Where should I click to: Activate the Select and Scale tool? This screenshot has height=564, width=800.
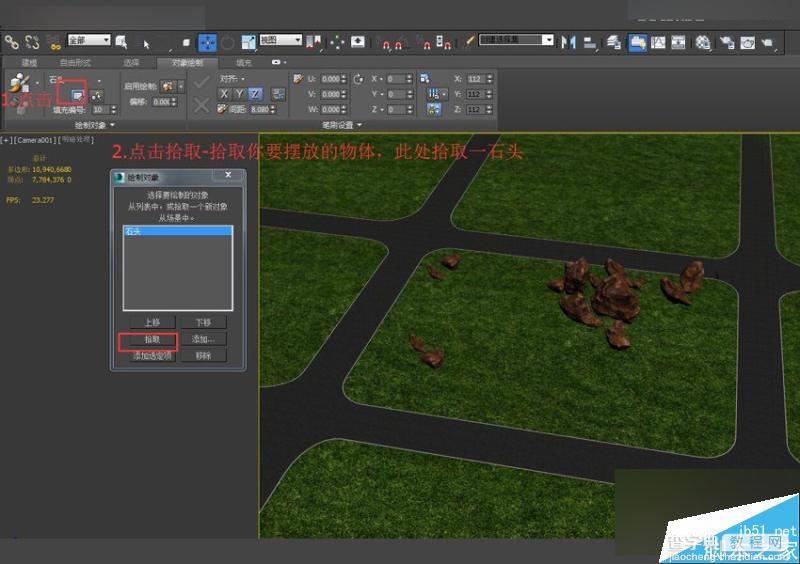point(248,42)
